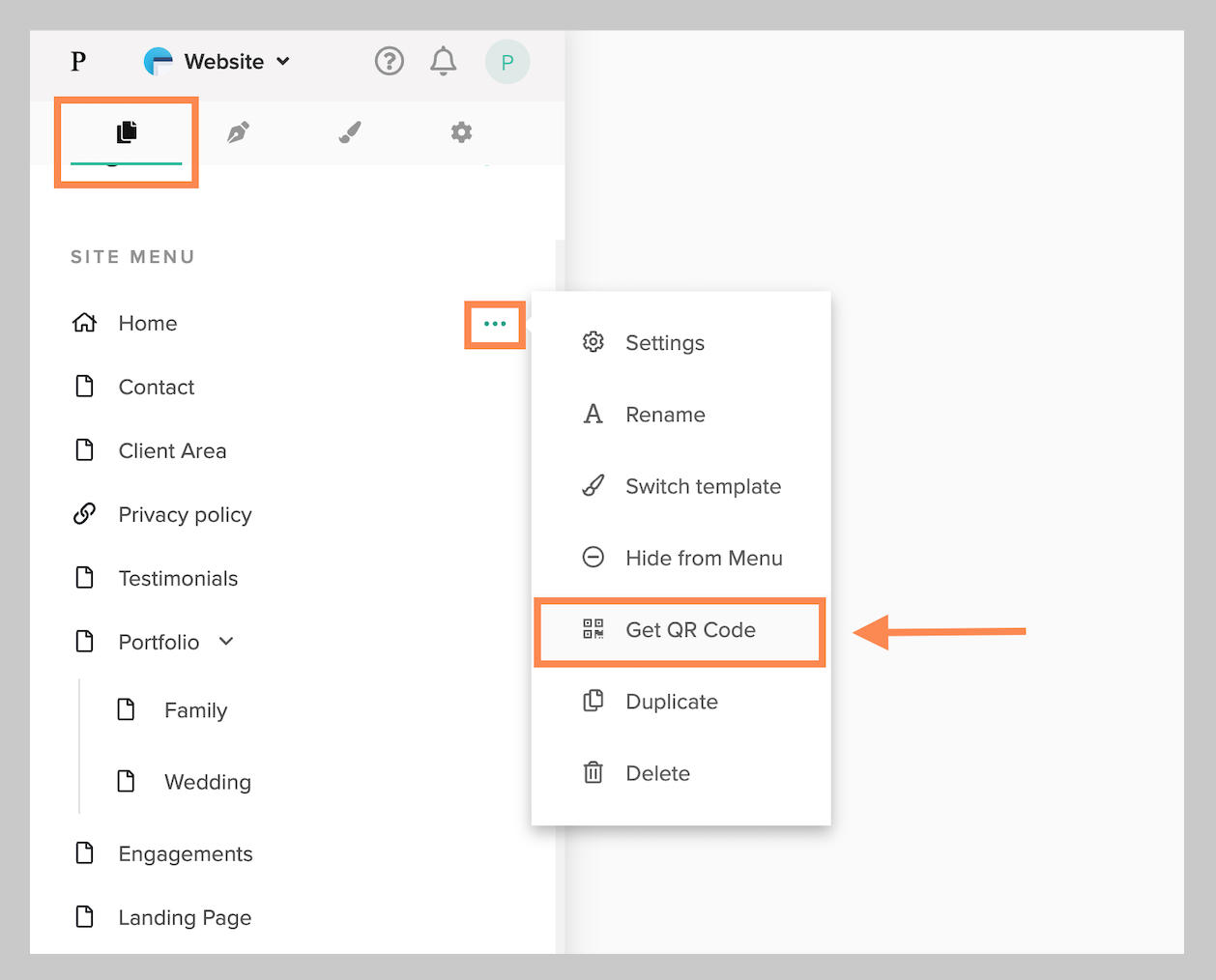Open the help question mark icon
The image size is (1216, 980).
point(389,62)
